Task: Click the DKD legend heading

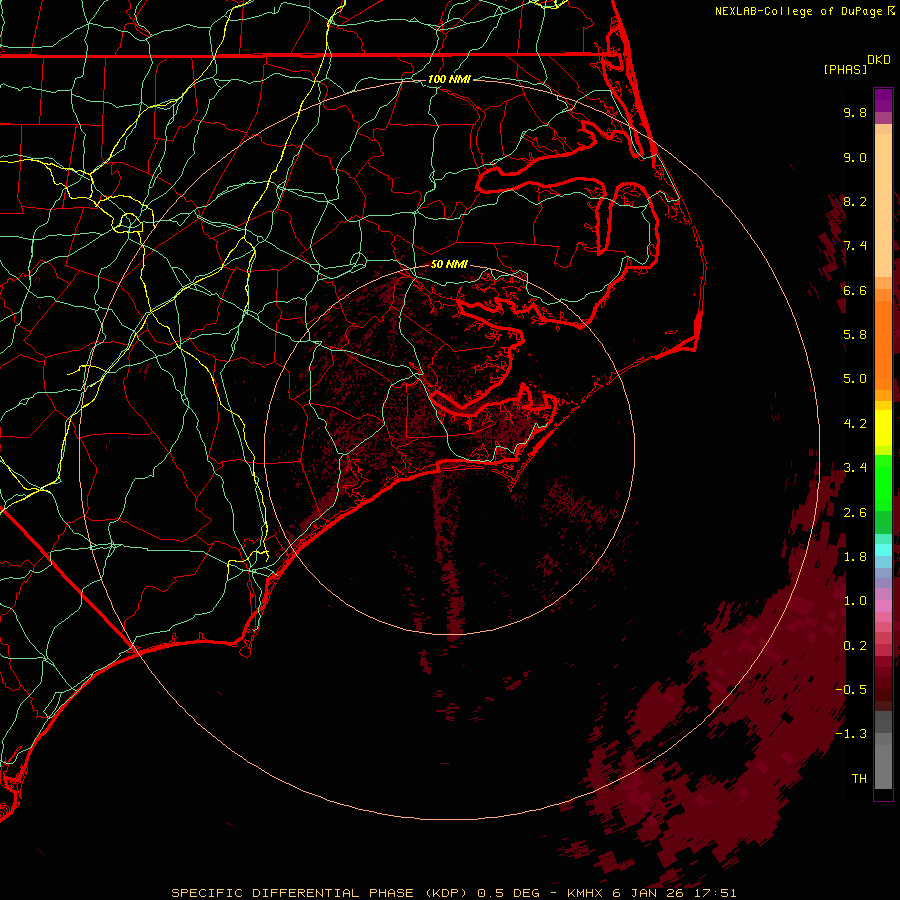Action: coord(879,60)
